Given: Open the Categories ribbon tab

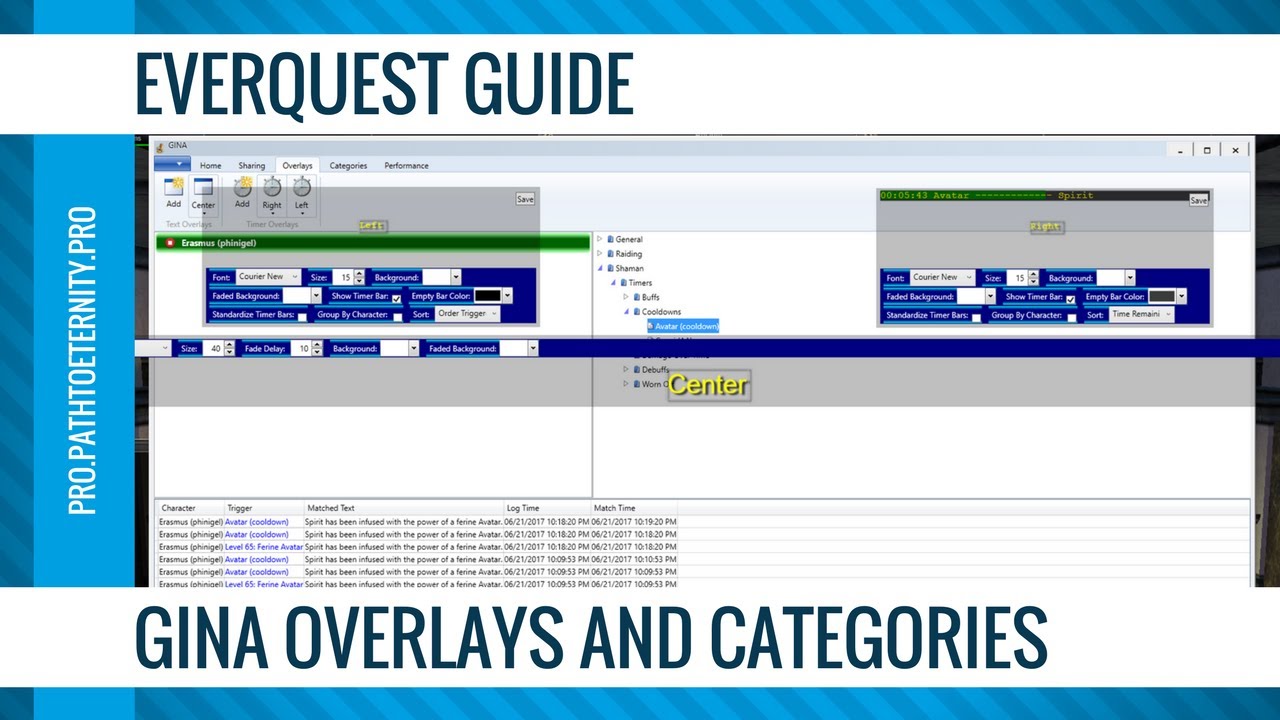Looking at the screenshot, I should 348,166.
